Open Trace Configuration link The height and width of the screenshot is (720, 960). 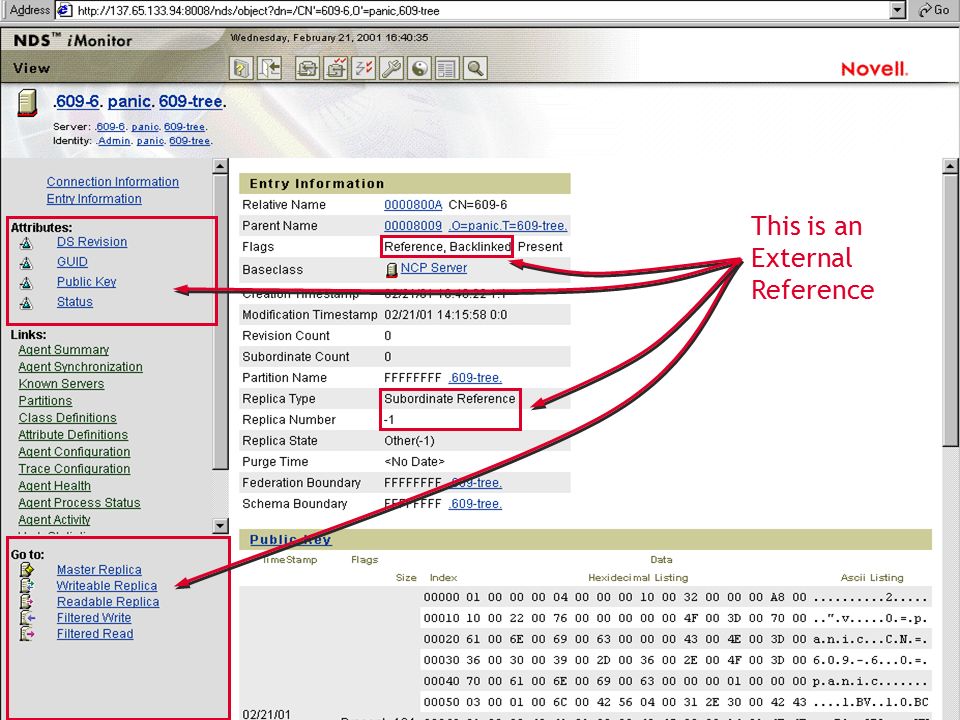pos(74,469)
